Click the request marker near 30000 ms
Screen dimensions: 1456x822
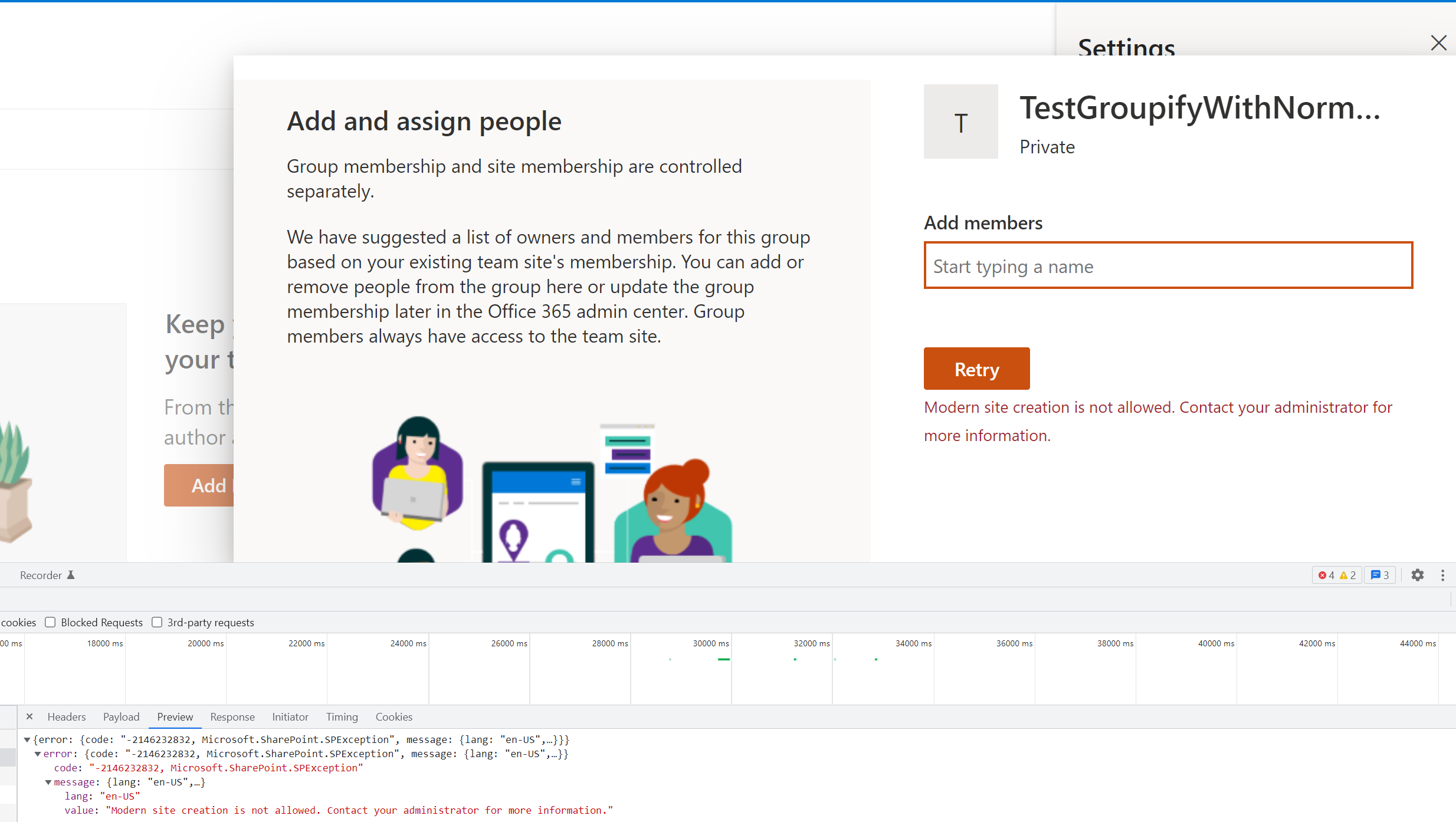(x=724, y=660)
